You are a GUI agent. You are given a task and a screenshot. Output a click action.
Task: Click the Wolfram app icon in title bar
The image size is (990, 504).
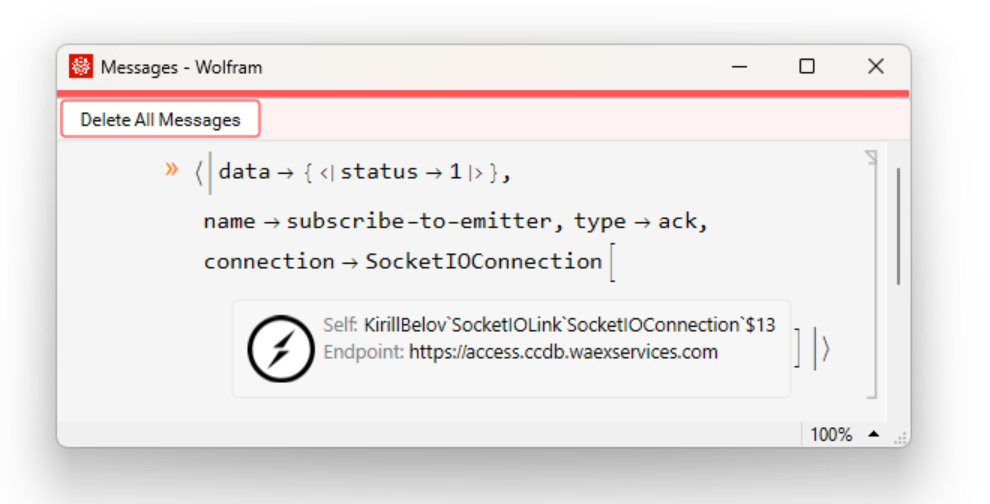[x=80, y=67]
